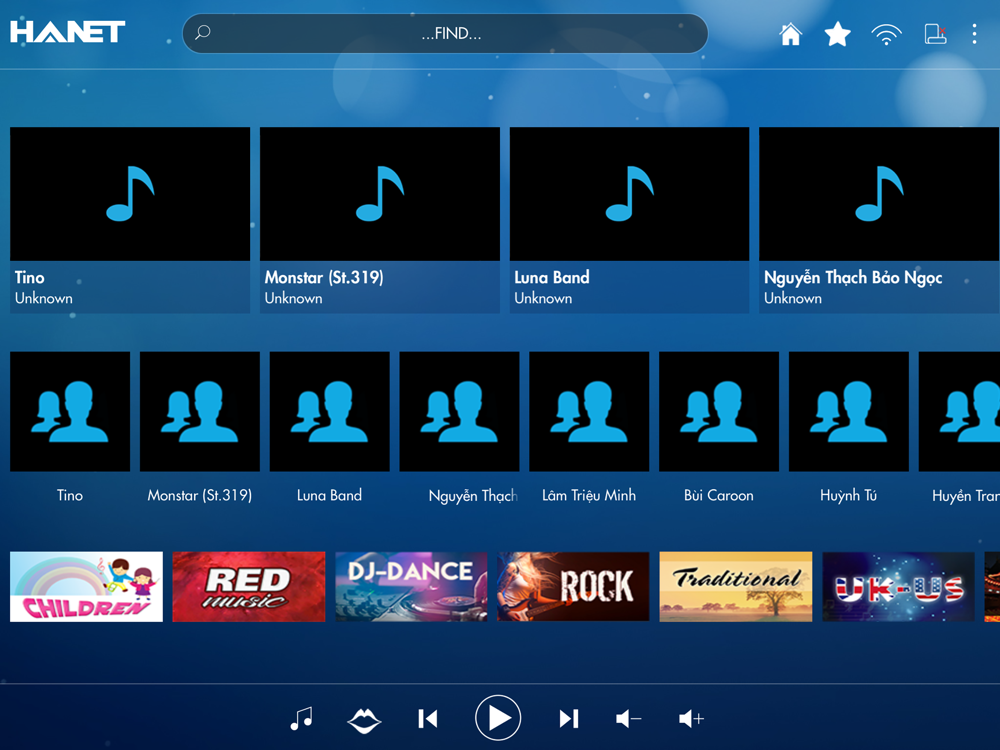
Task: Open the Home screen icon
Action: coord(790,34)
